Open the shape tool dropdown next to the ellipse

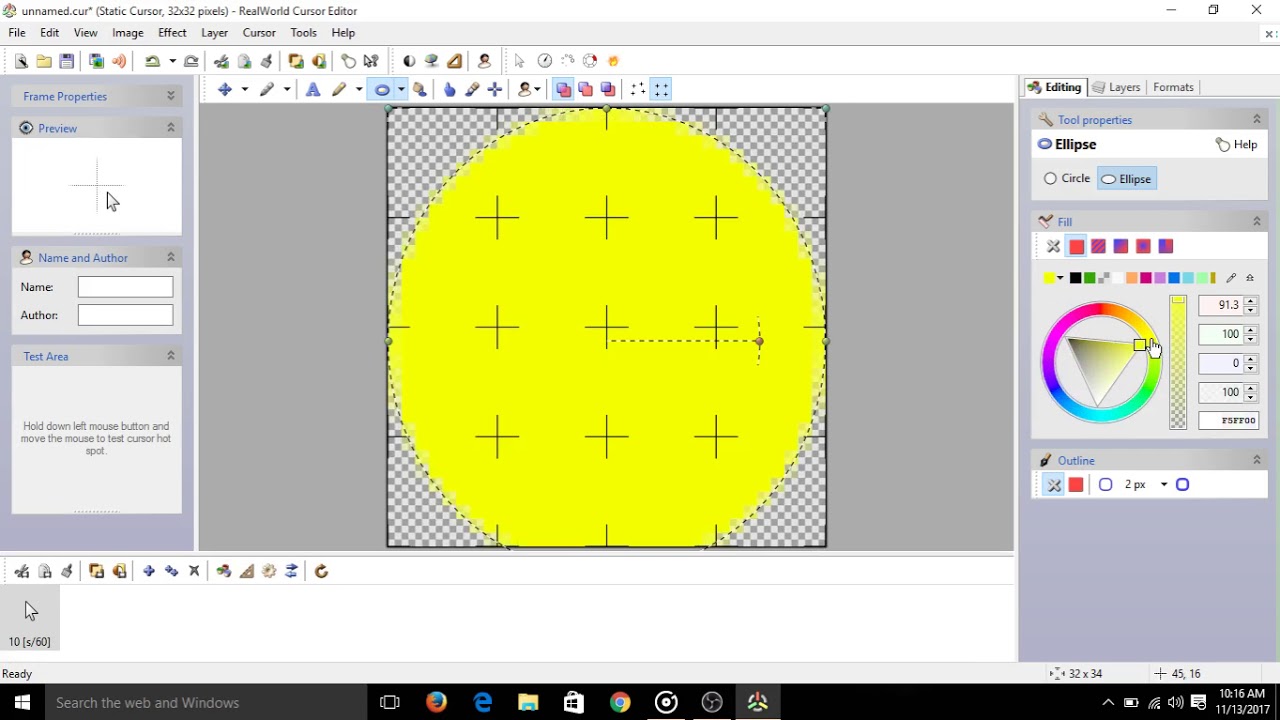click(x=401, y=90)
